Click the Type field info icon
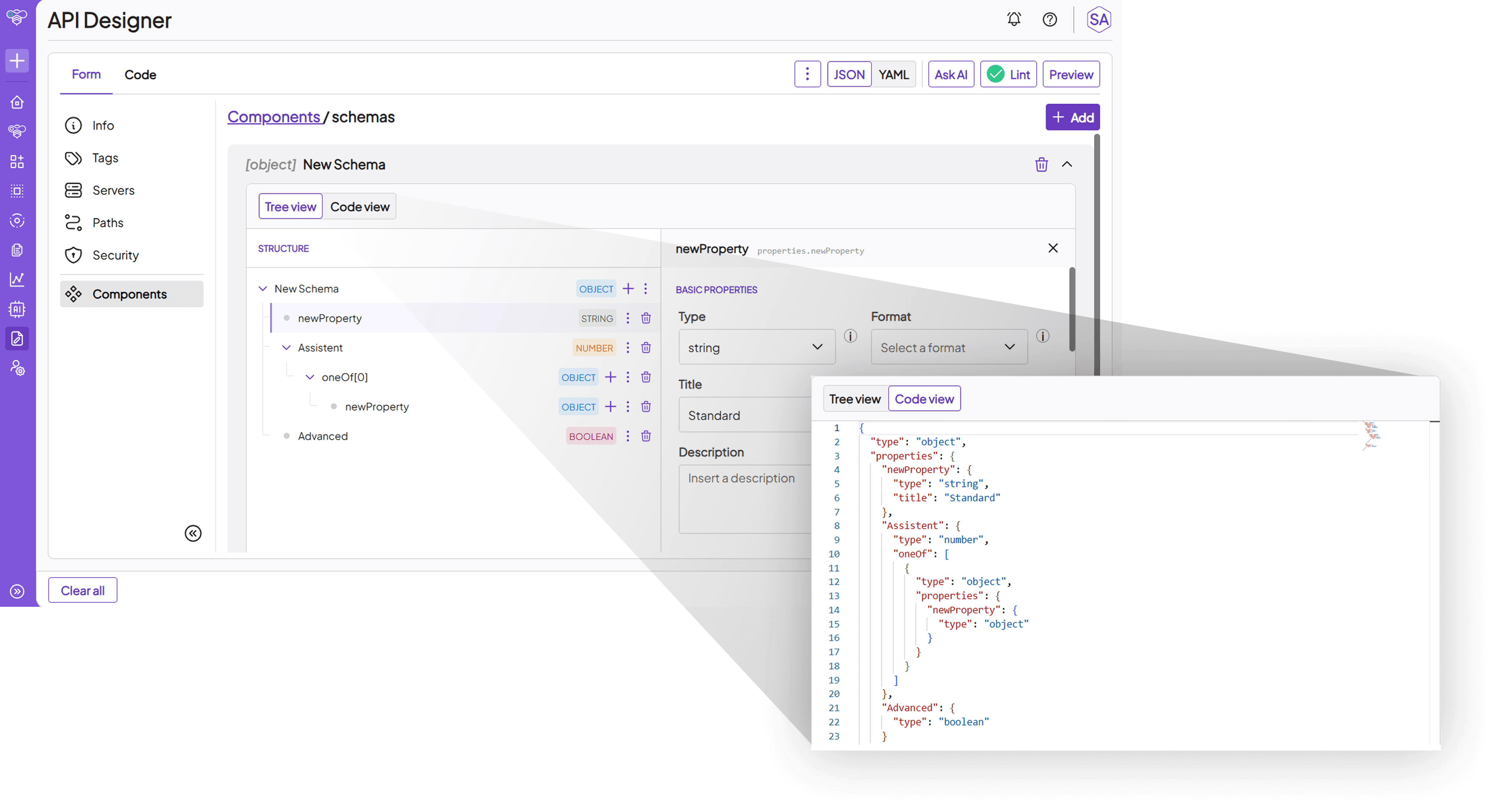The width and height of the screenshot is (1500, 812). point(850,336)
